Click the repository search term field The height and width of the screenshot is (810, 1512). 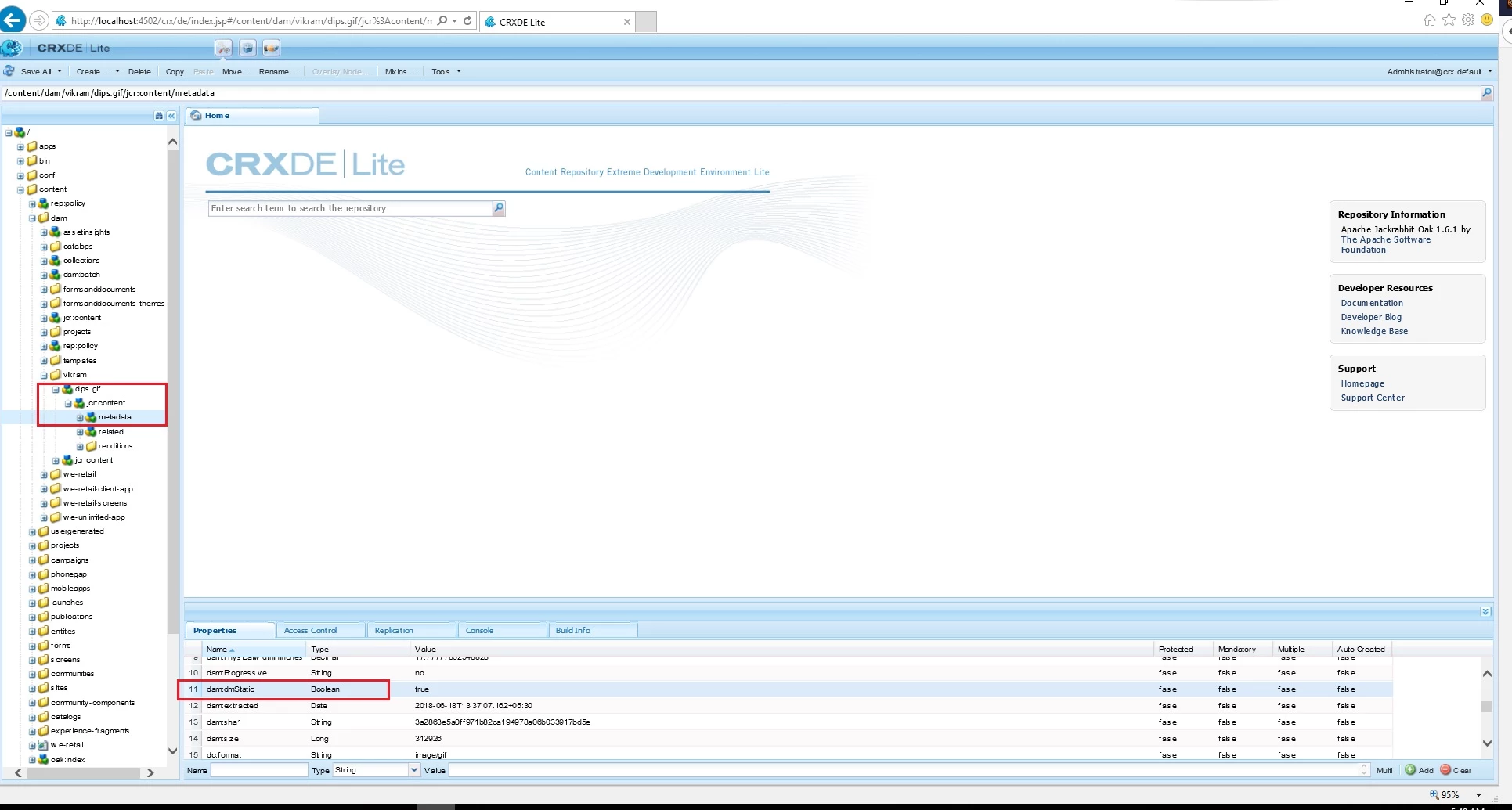[350, 208]
